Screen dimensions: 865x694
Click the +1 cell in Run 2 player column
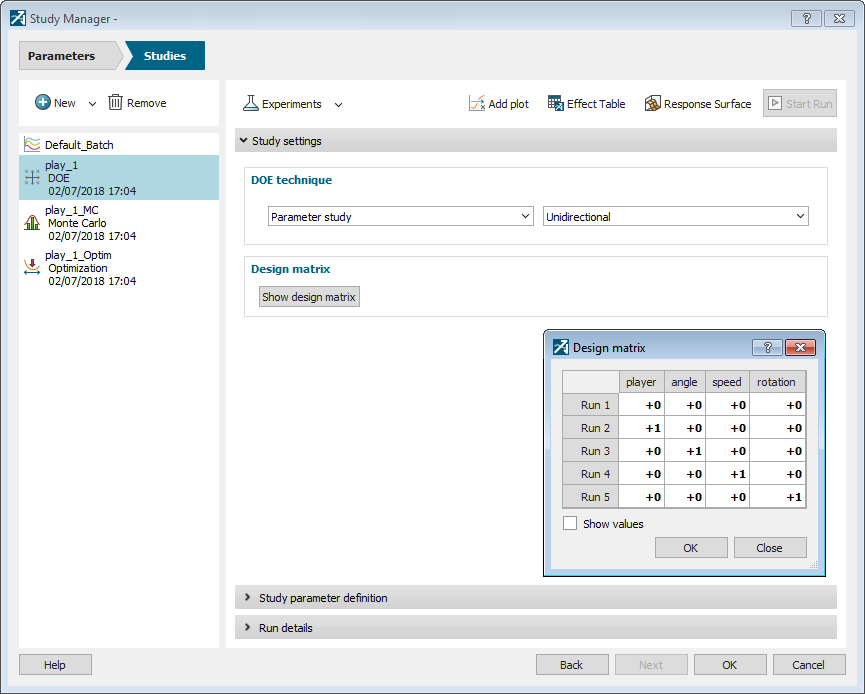[642, 428]
